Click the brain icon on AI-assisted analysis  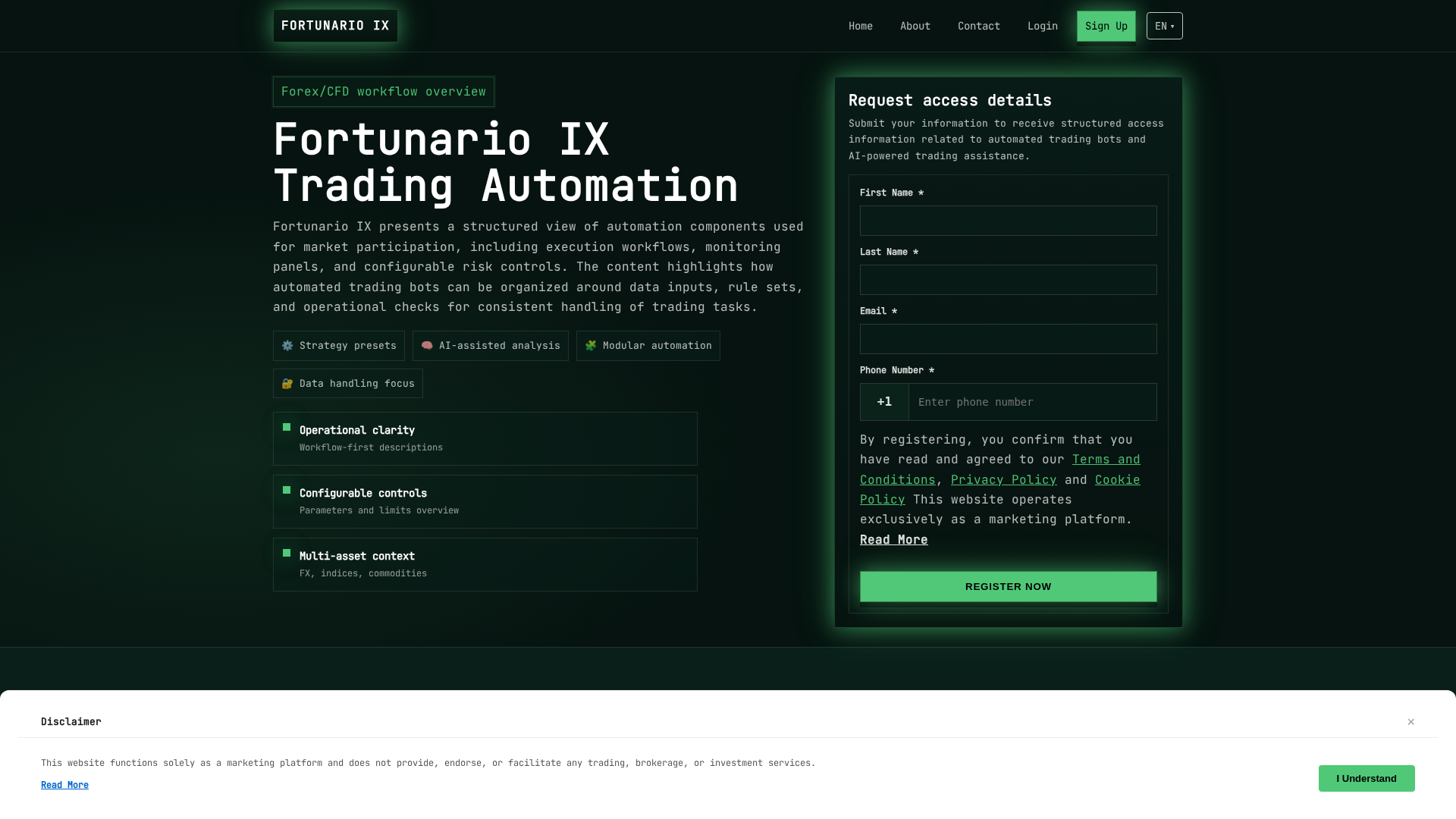pyautogui.click(x=427, y=346)
